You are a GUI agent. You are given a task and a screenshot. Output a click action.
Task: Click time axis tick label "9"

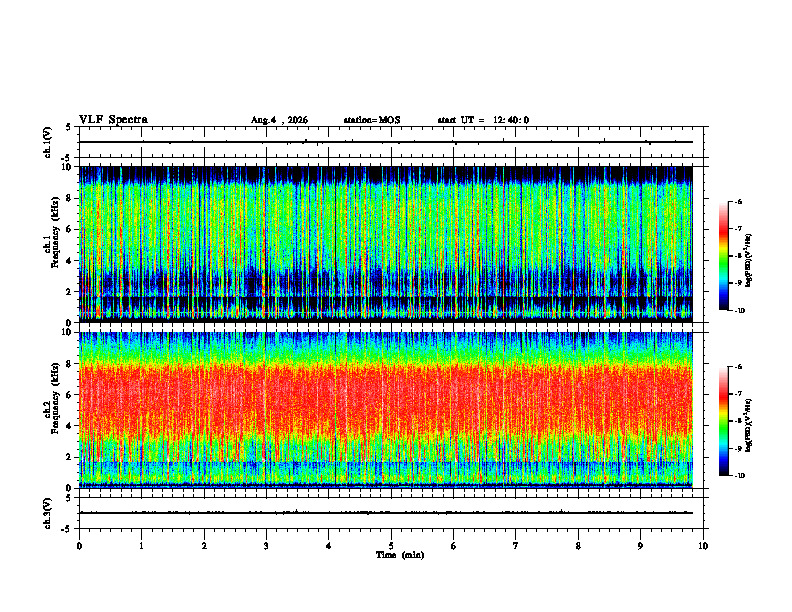click(x=640, y=546)
